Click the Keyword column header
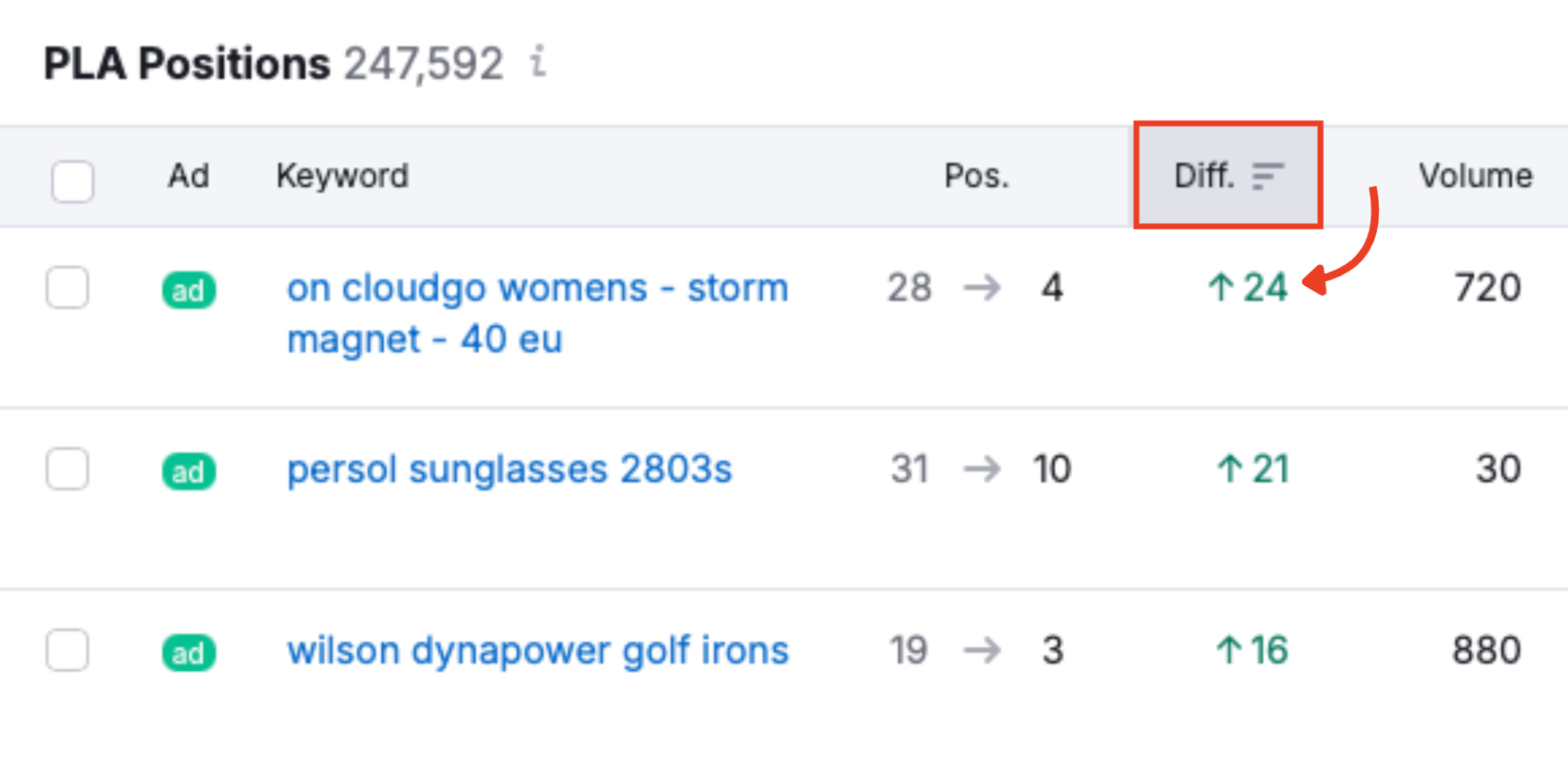The height and width of the screenshot is (768, 1568). click(342, 176)
